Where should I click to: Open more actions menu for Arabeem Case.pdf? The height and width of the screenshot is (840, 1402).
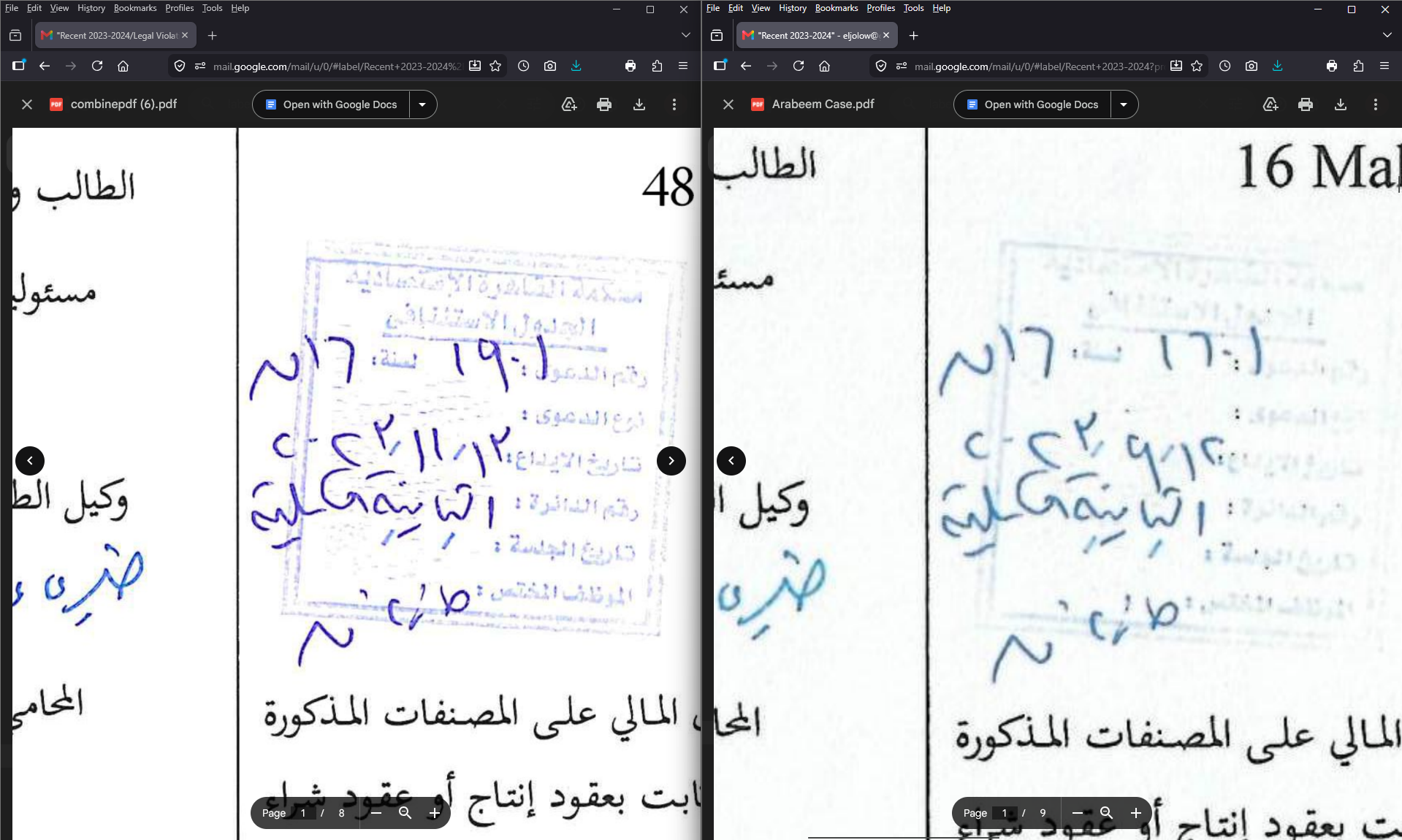click(1376, 104)
